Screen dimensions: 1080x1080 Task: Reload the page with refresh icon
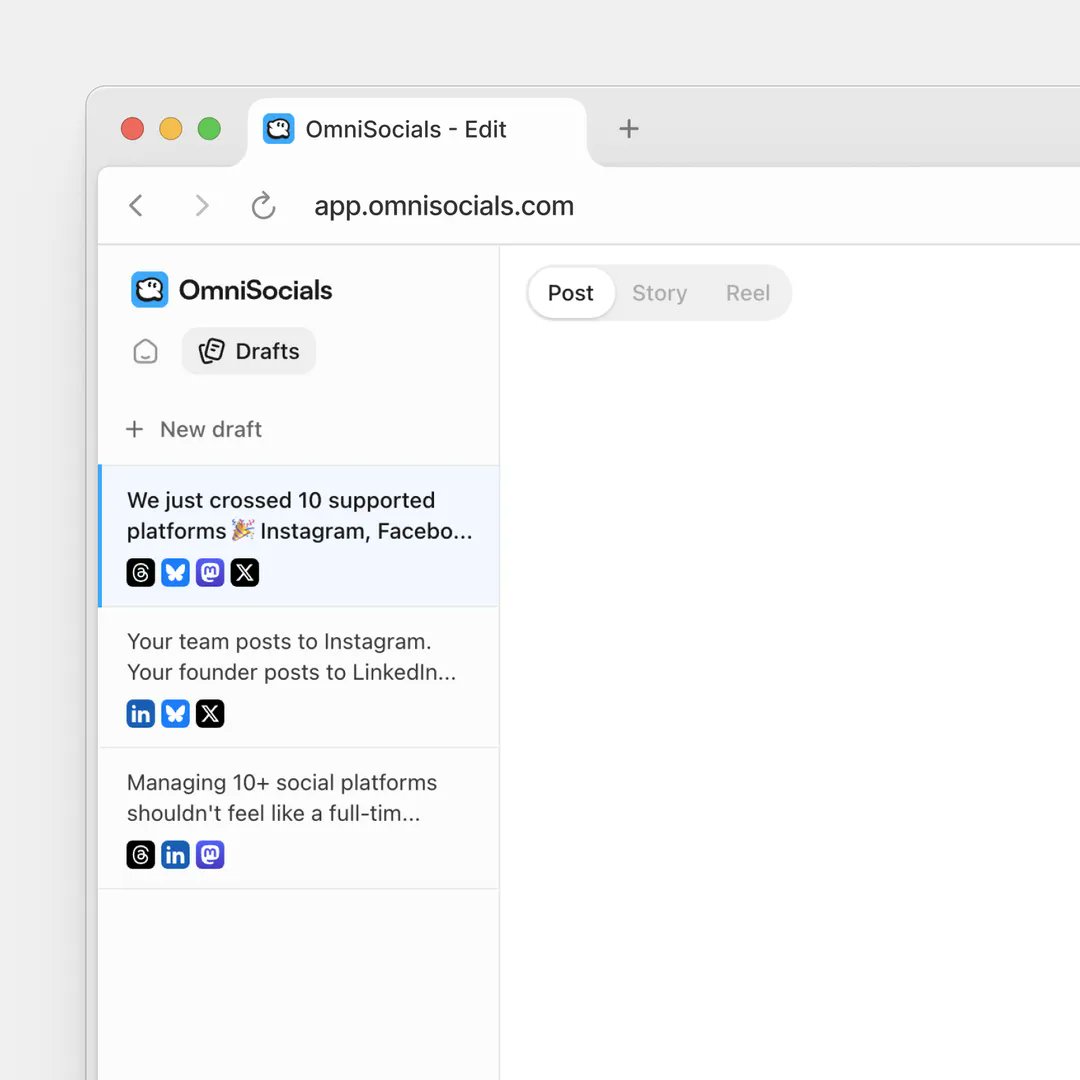(263, 205)
